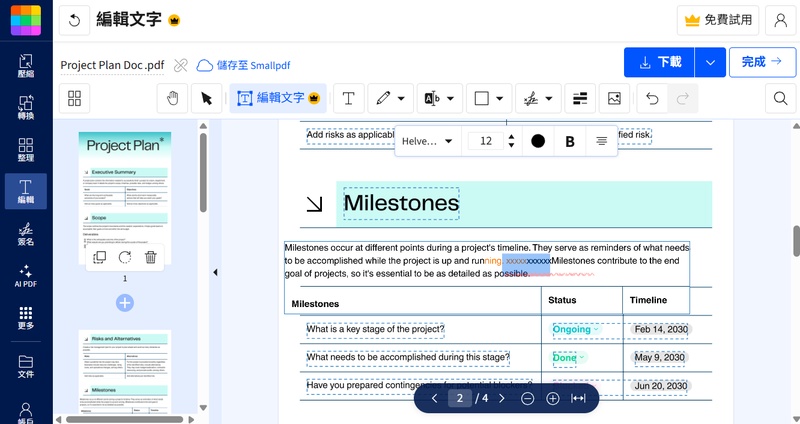This screenshot has width=800, height=424.
Task: Open the 壓縮 compress tool in sidebar
Action: click(26, 65)
